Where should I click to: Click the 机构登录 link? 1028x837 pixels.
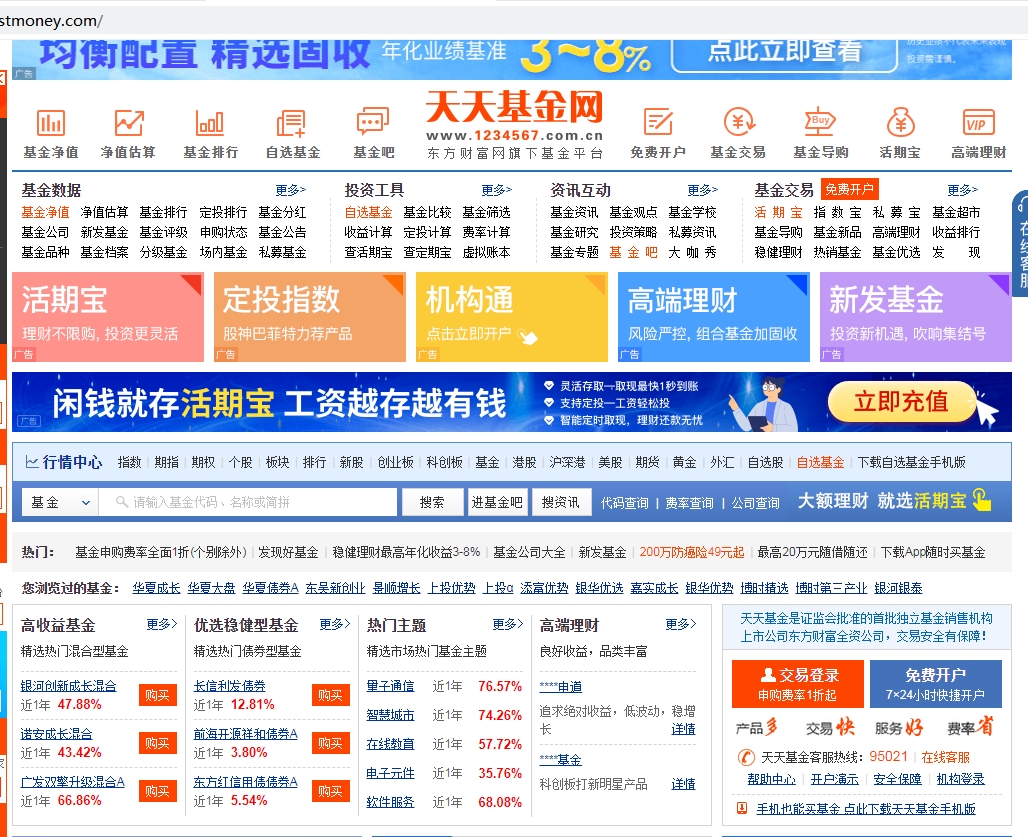(x=960, y=779)
